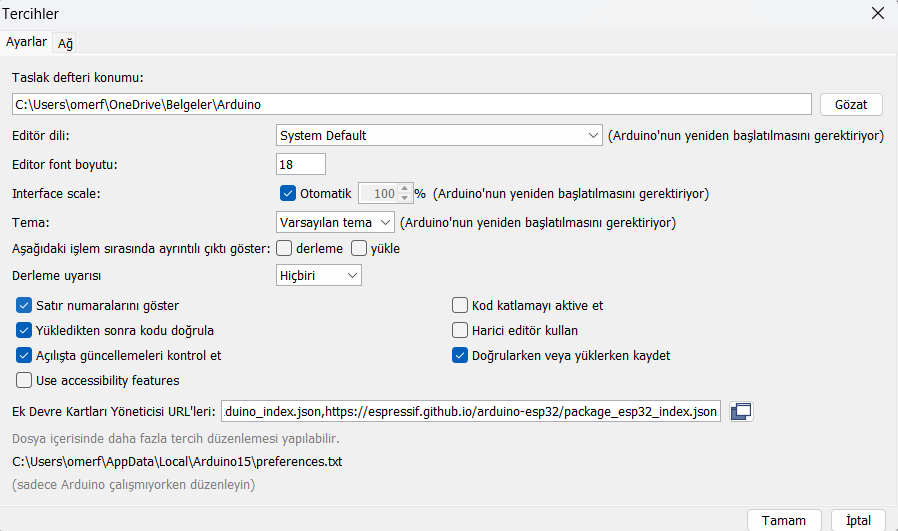
Task: Expand the Editör dili dropdown
Action: (438, 135)
